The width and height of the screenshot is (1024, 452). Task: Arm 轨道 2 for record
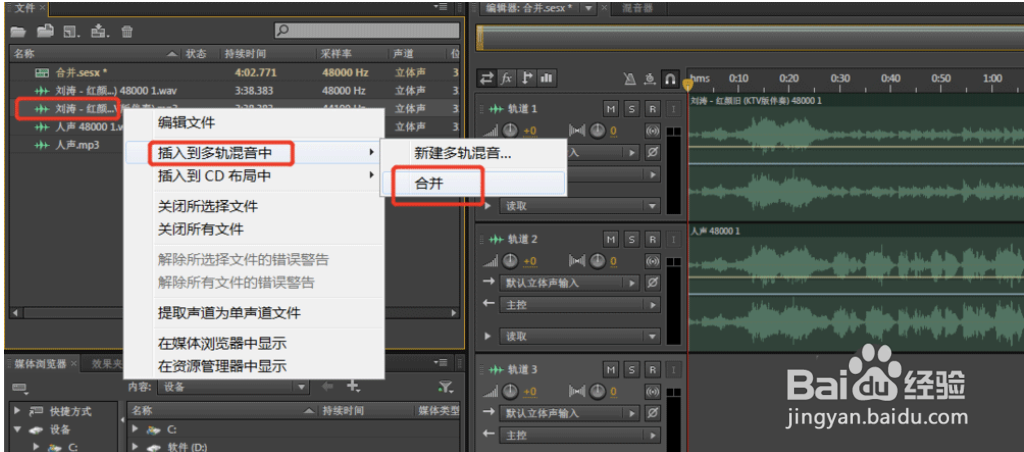point(652,239)
